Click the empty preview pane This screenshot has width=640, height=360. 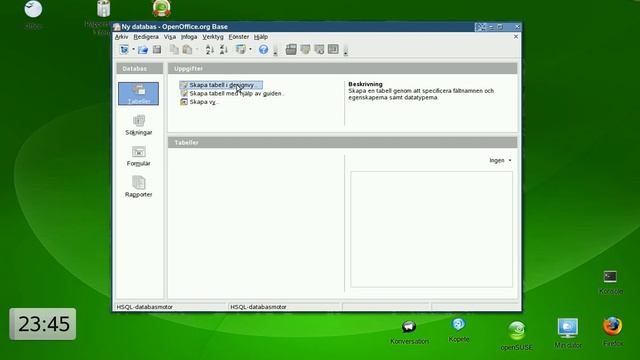coord(431,229)
